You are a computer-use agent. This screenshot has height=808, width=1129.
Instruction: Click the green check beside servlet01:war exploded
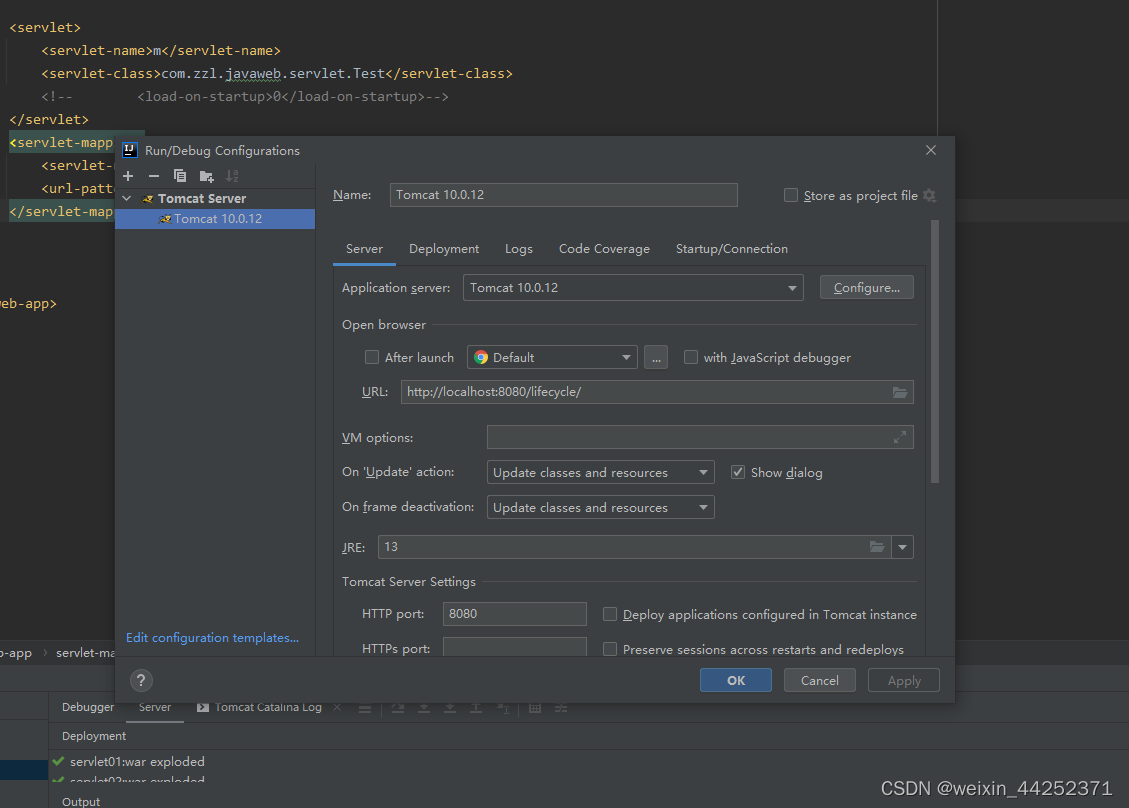(x=58, y=761)
